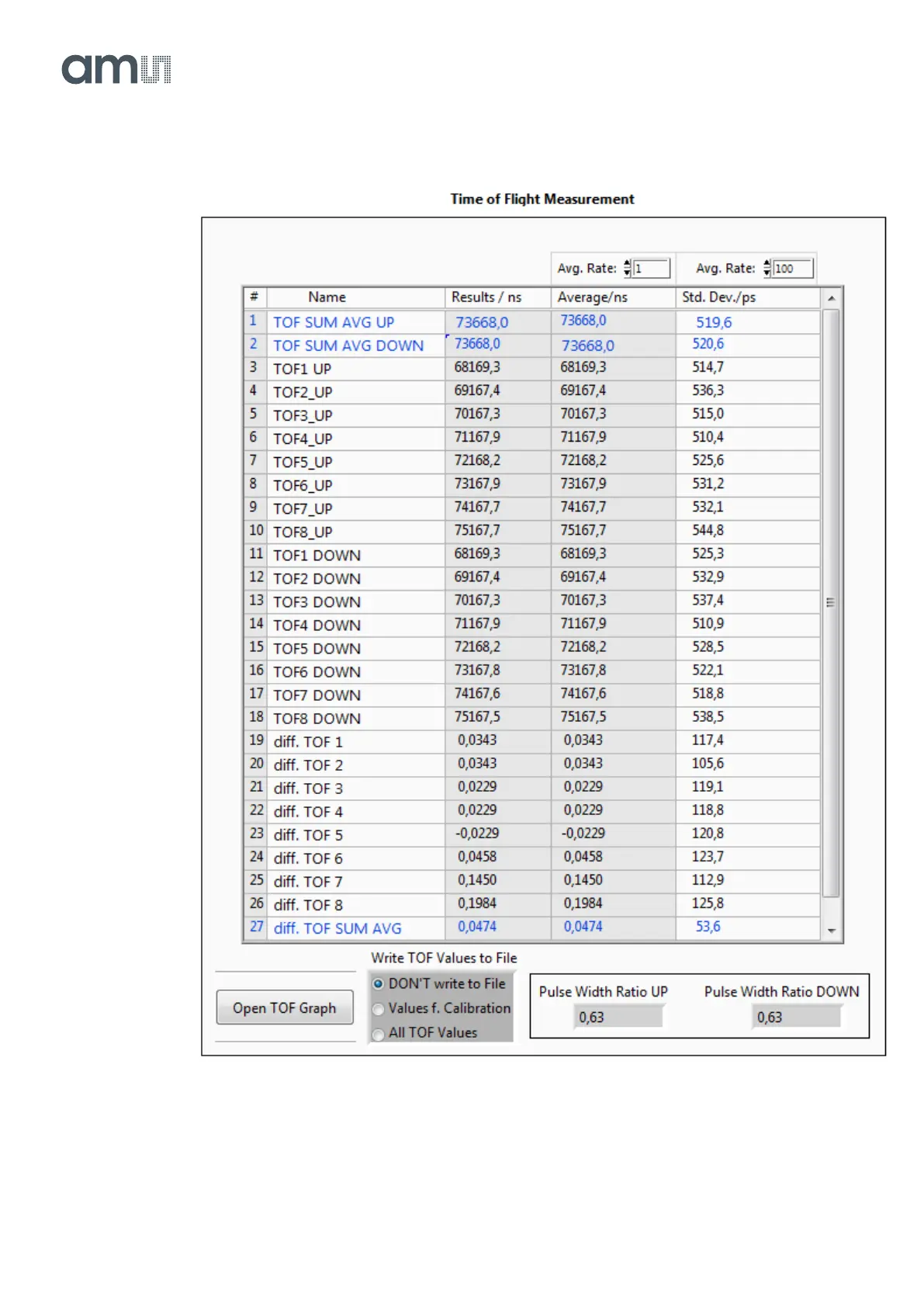Click the Std. Dev. value 53,6

[708, 926]
